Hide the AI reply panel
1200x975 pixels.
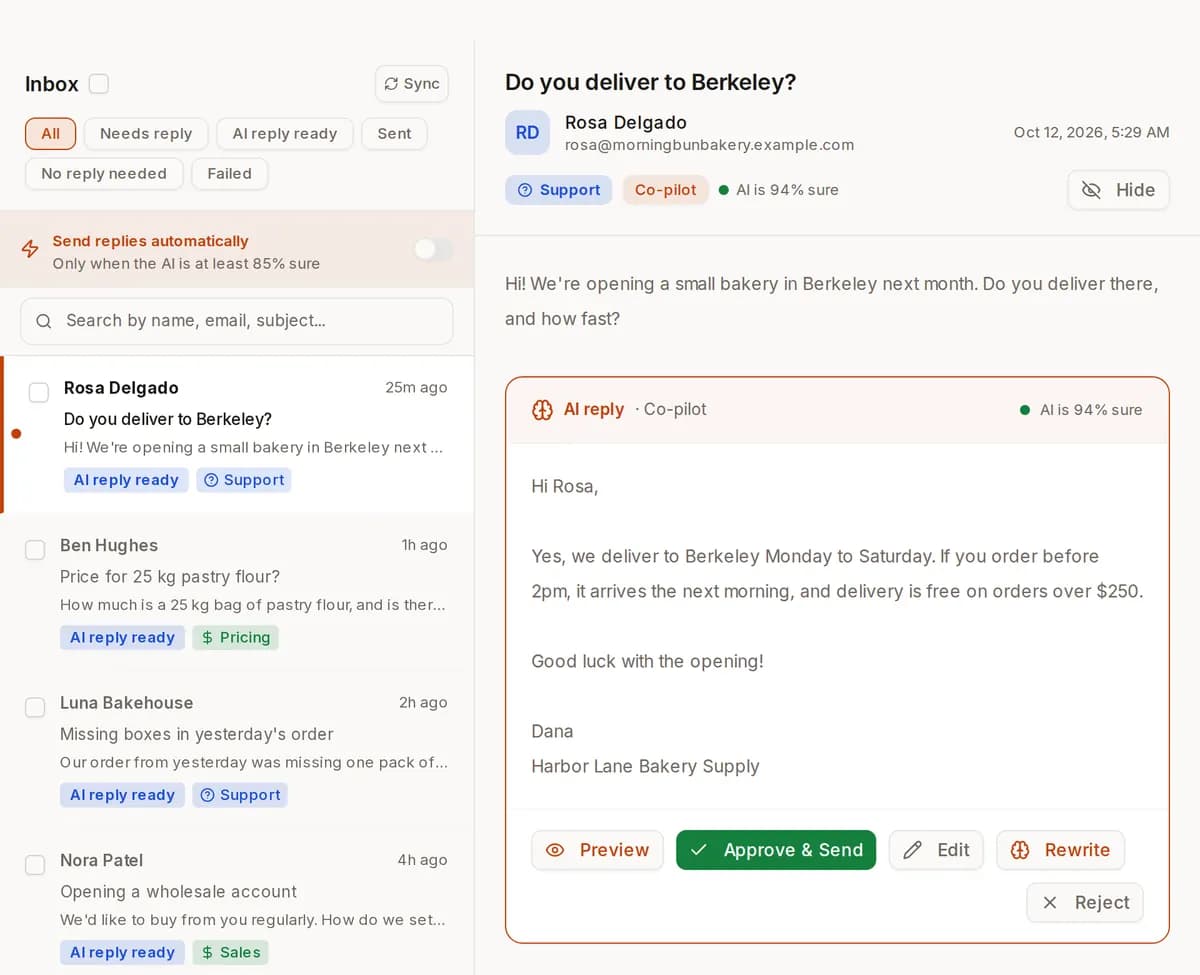tap(1118, 190)
